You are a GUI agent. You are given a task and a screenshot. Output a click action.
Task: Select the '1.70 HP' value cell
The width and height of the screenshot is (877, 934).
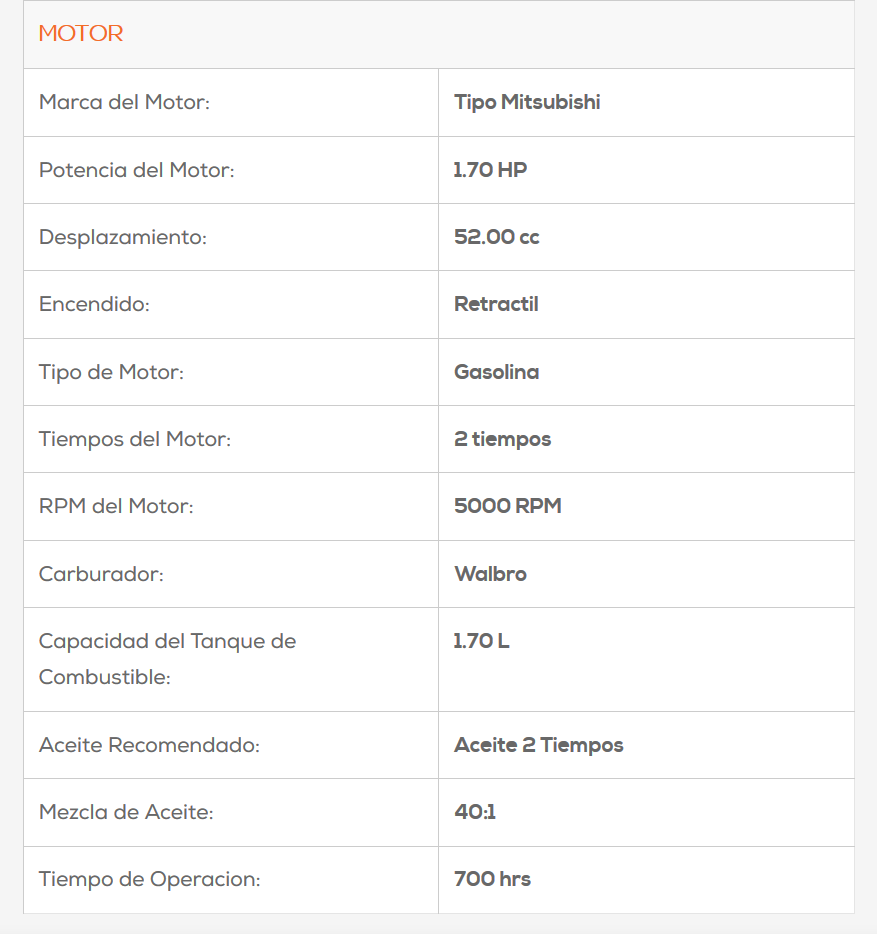(490, 170)
